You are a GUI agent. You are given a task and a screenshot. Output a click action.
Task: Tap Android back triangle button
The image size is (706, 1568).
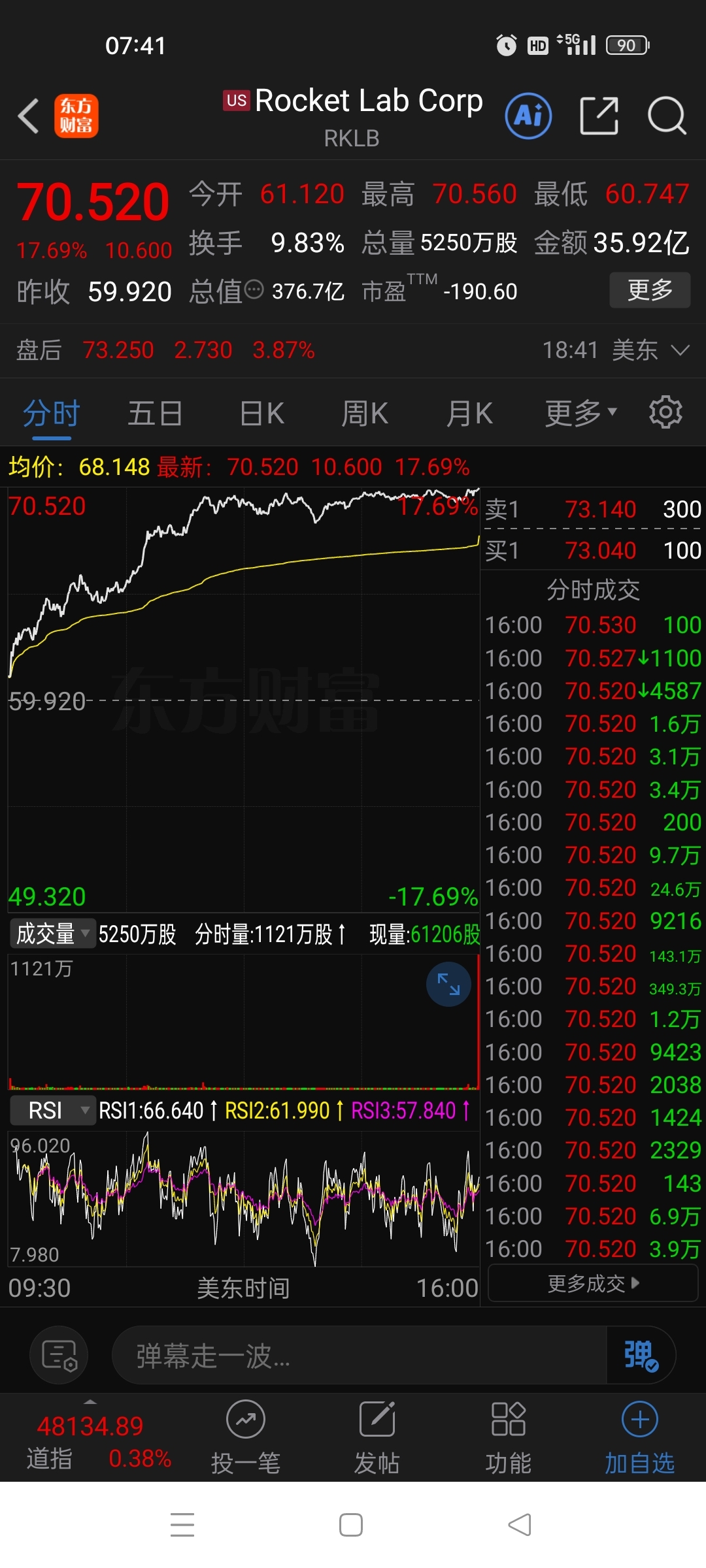(x=520, y=1525)
